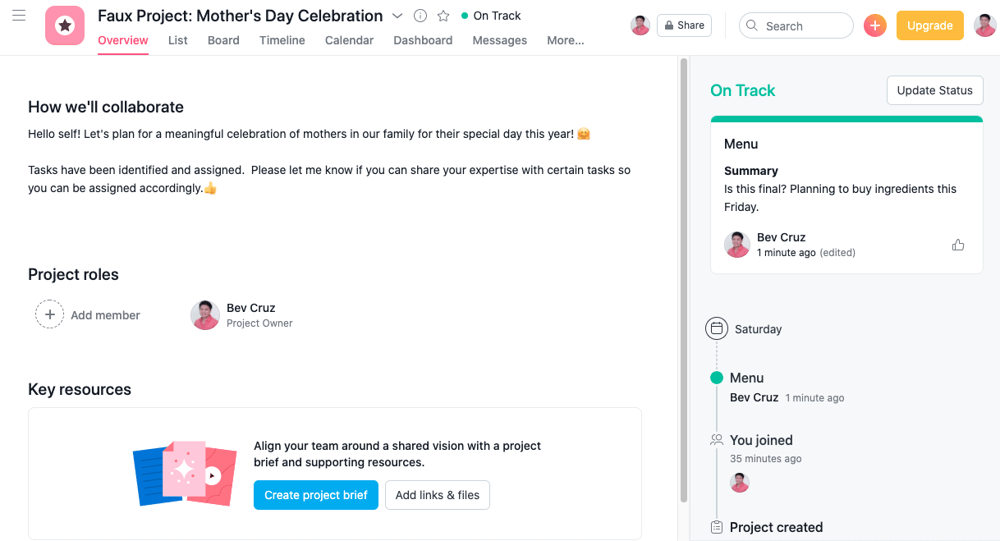The image size is (1000, 541).
Task: Expand the More... tab menu
Action: tap(565, 40)
